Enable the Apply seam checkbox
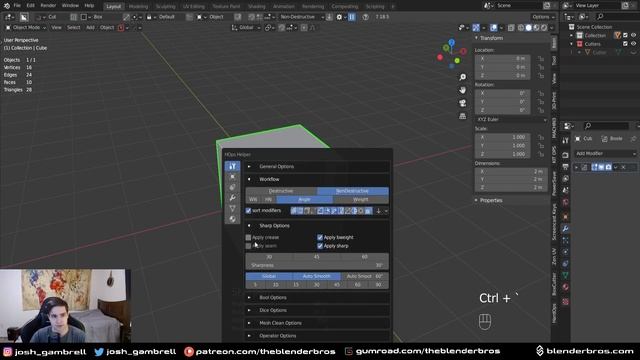 coord(248,246)
